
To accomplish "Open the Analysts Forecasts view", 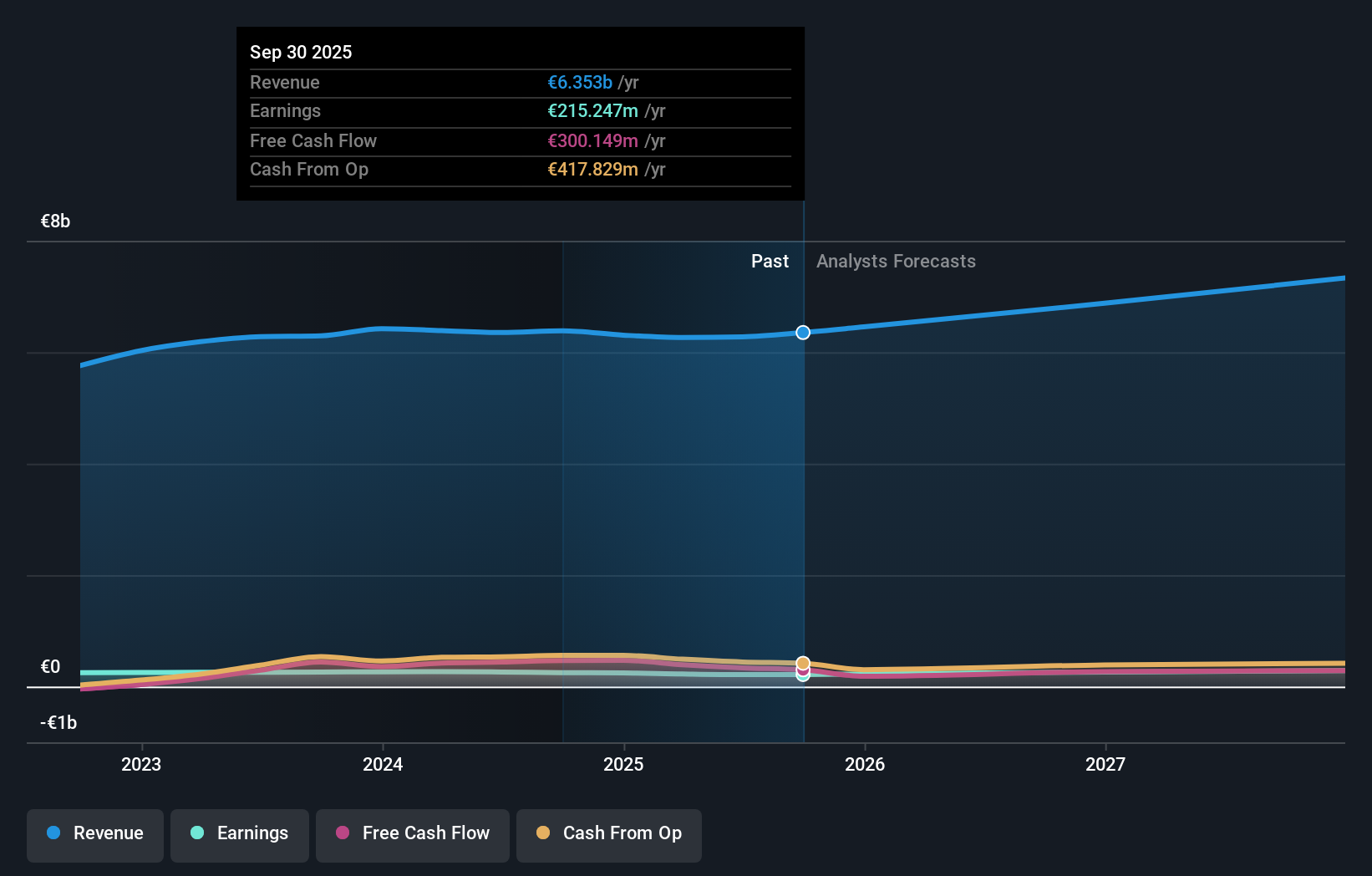I will coord(896,261).
